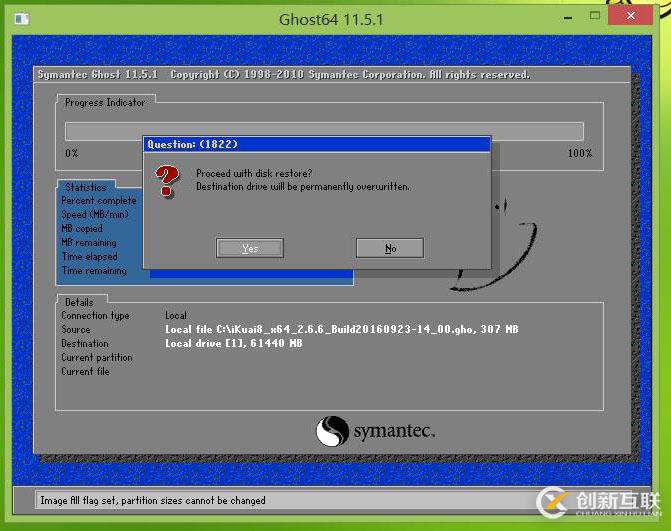Click the red question mark icon
This screenshot has height=531, width=671.
point(167,181)
